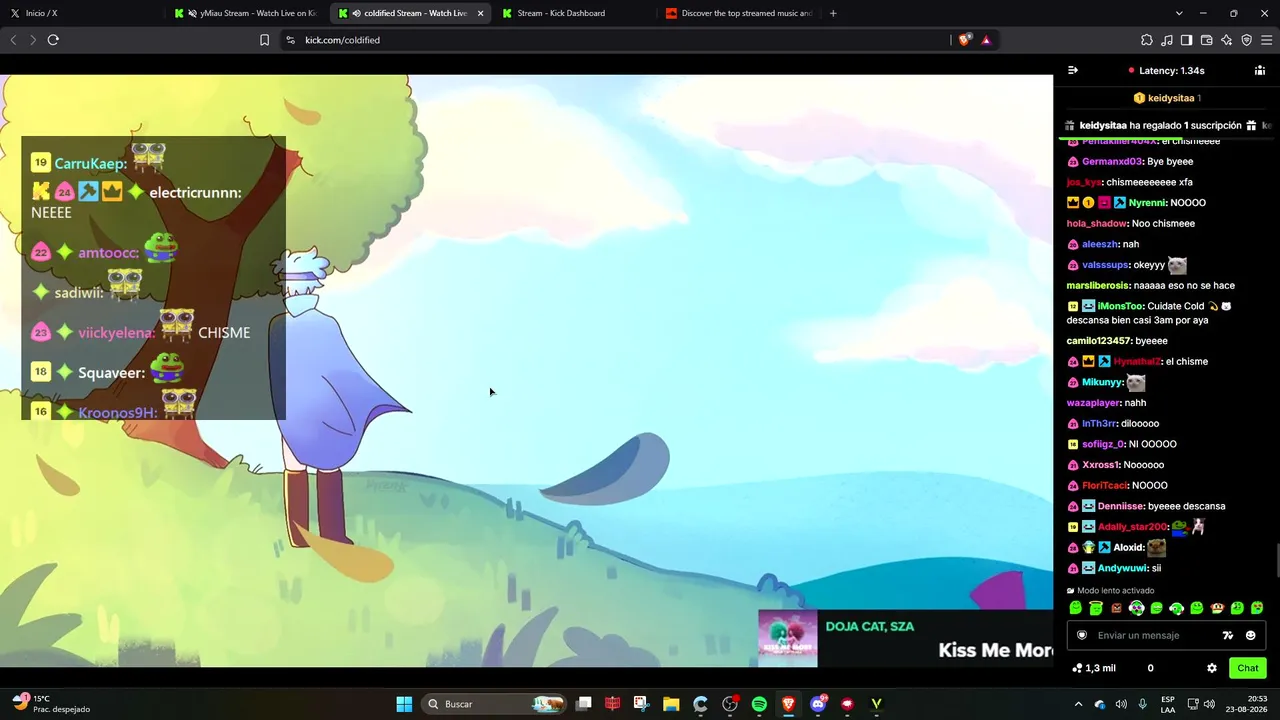Insert the first green smiling quick emote
This screenshot has height=720, width=1280.
pyautogui.click(x=1076, y=608)
